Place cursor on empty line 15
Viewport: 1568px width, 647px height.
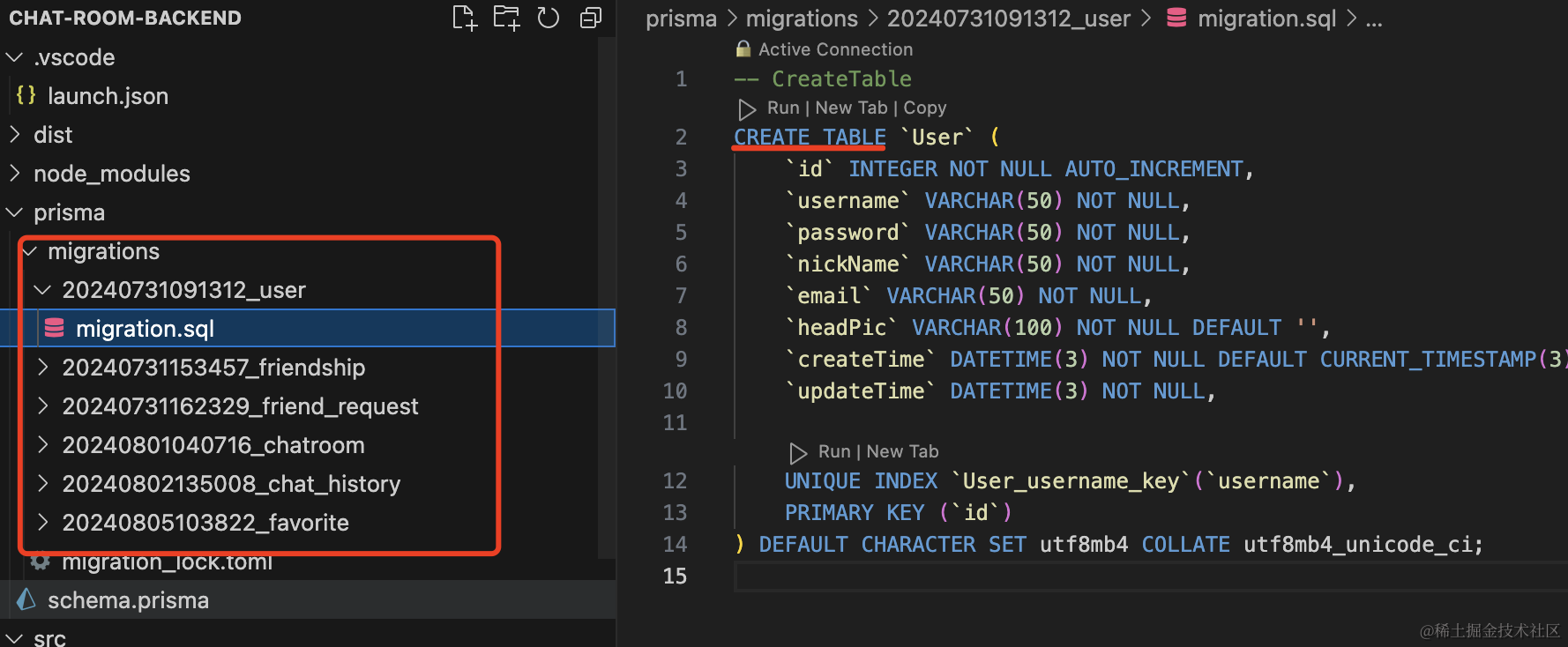pos(1058,576)
